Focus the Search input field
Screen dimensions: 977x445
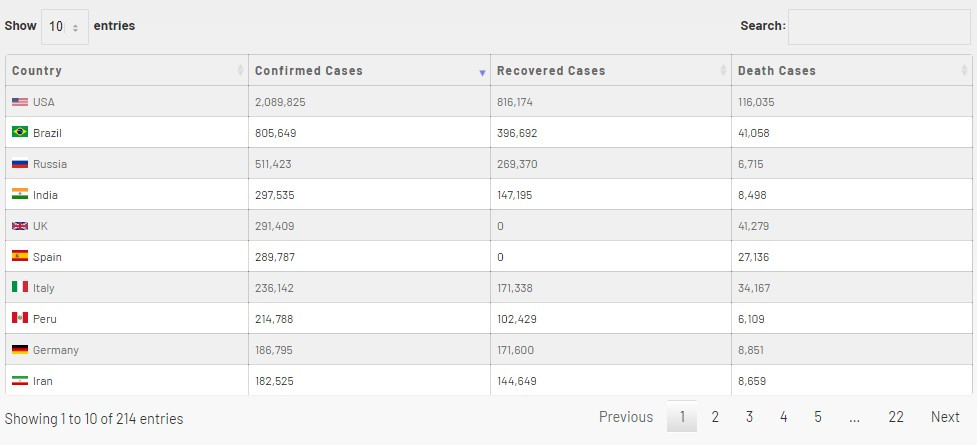click(879, 26)
